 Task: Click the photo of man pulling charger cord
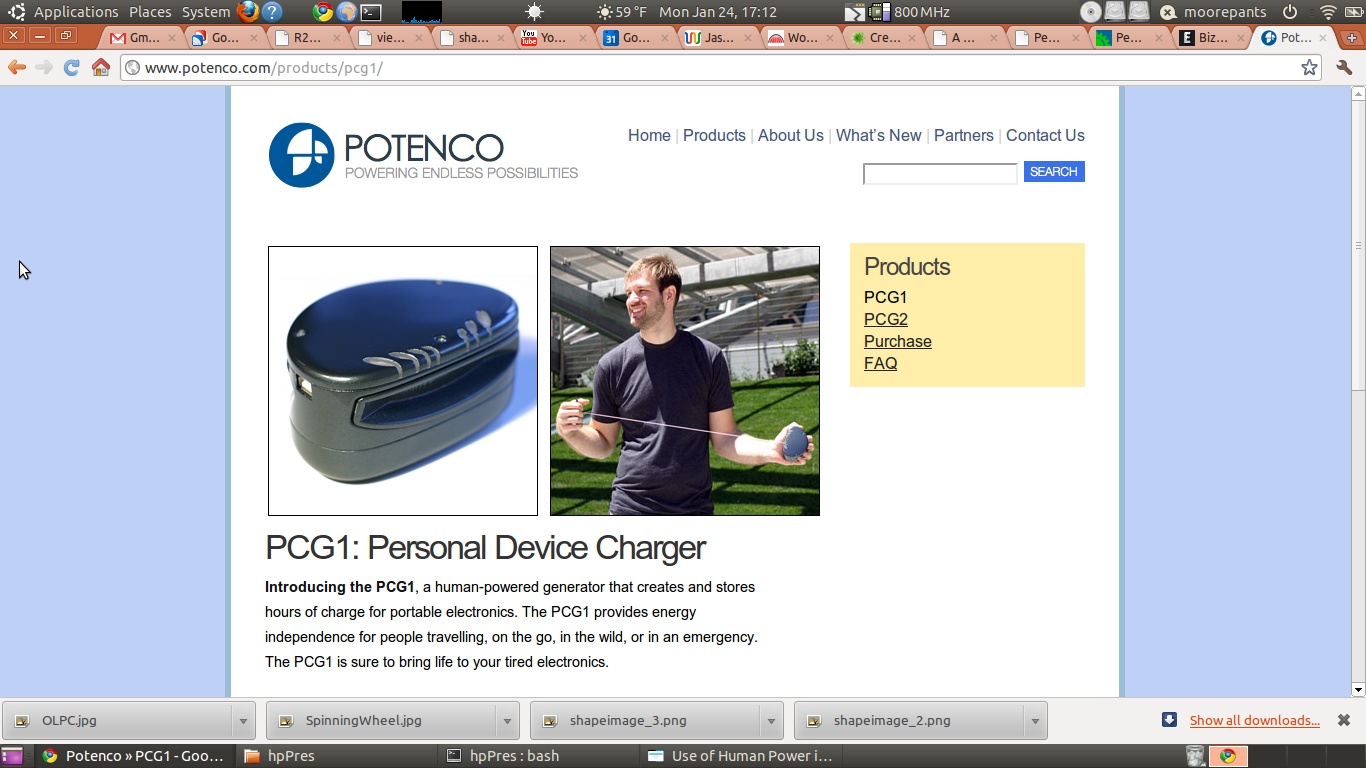coord(685,381)
